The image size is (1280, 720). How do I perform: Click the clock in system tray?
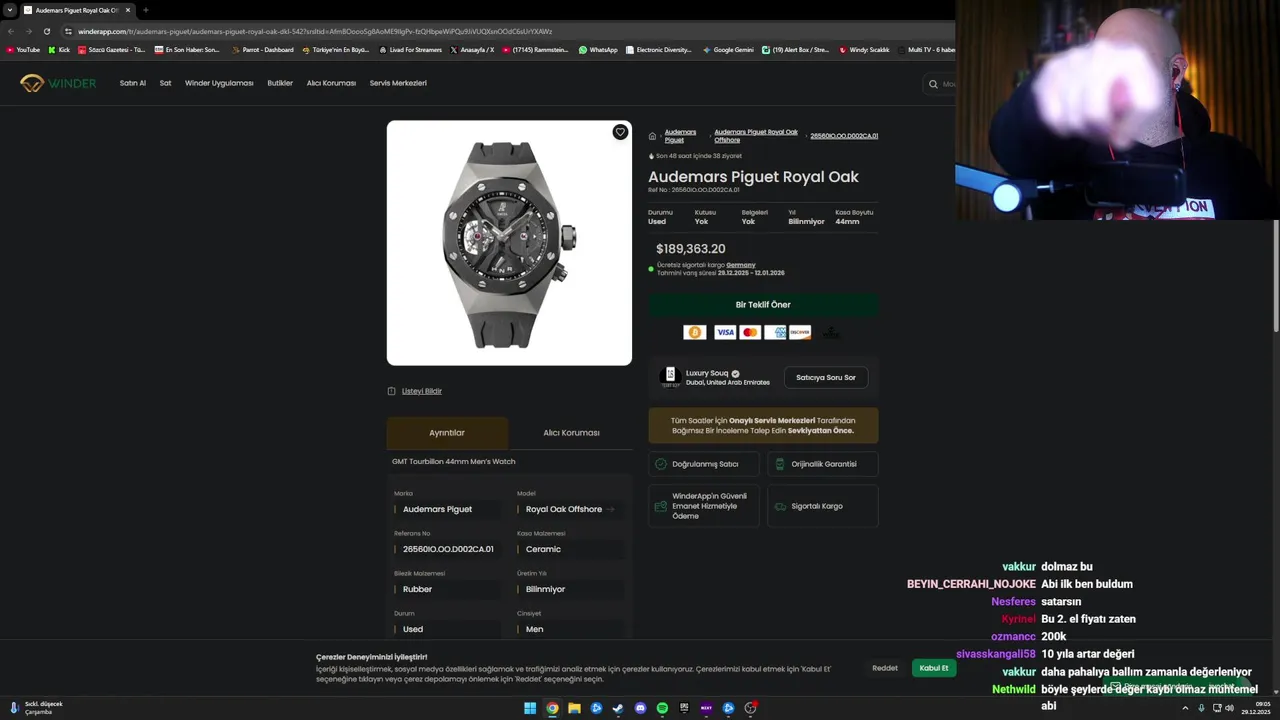[x=1256, y=708]
